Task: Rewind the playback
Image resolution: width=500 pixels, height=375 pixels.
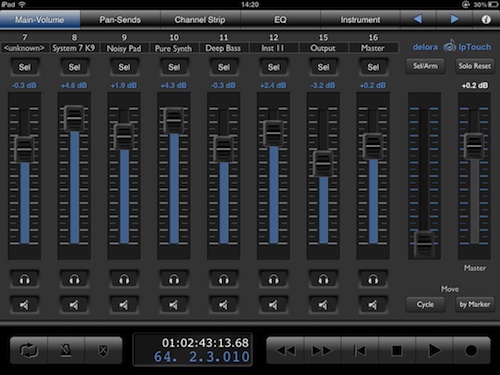Action: coord(286,350)
